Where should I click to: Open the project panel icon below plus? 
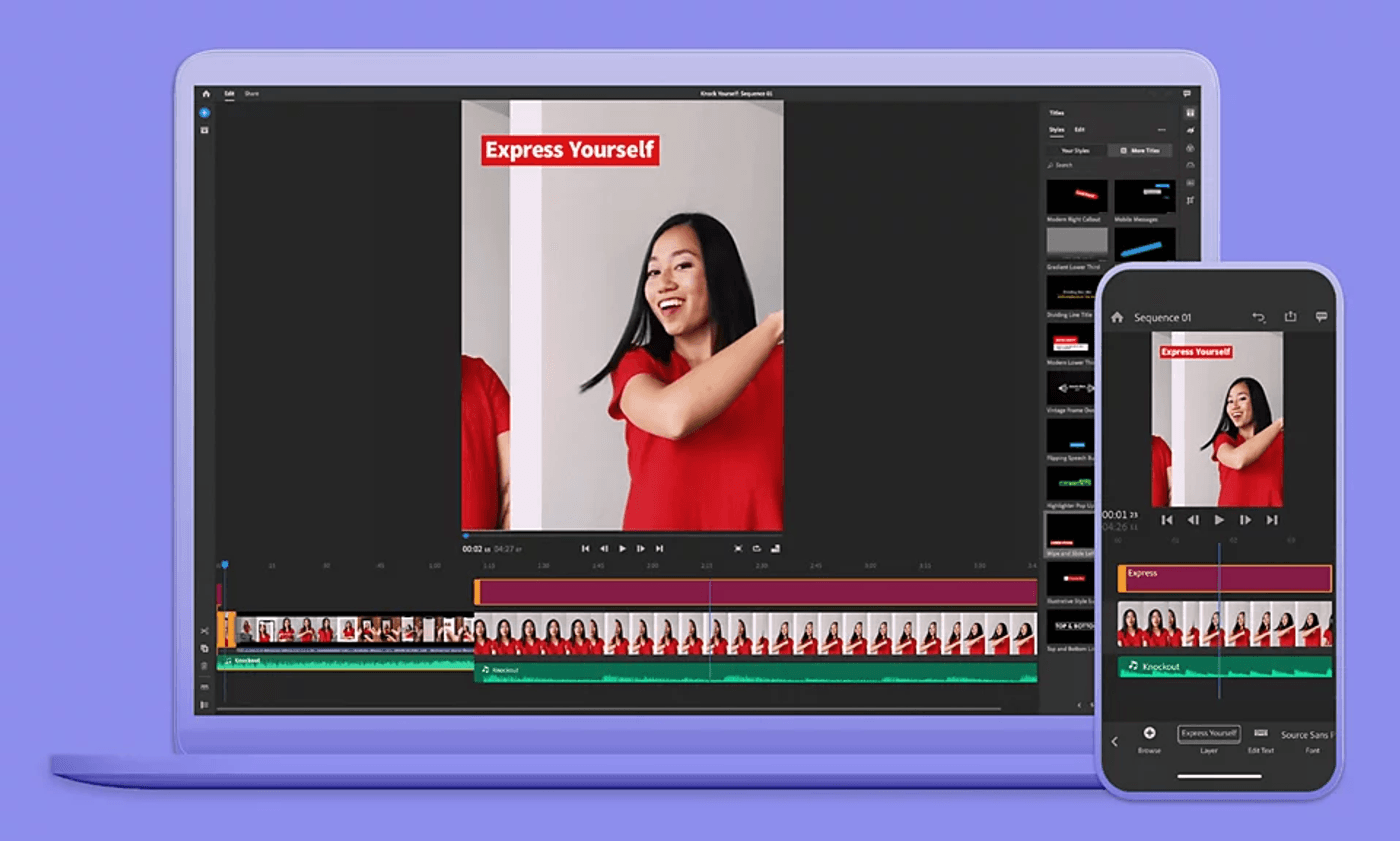204,130
